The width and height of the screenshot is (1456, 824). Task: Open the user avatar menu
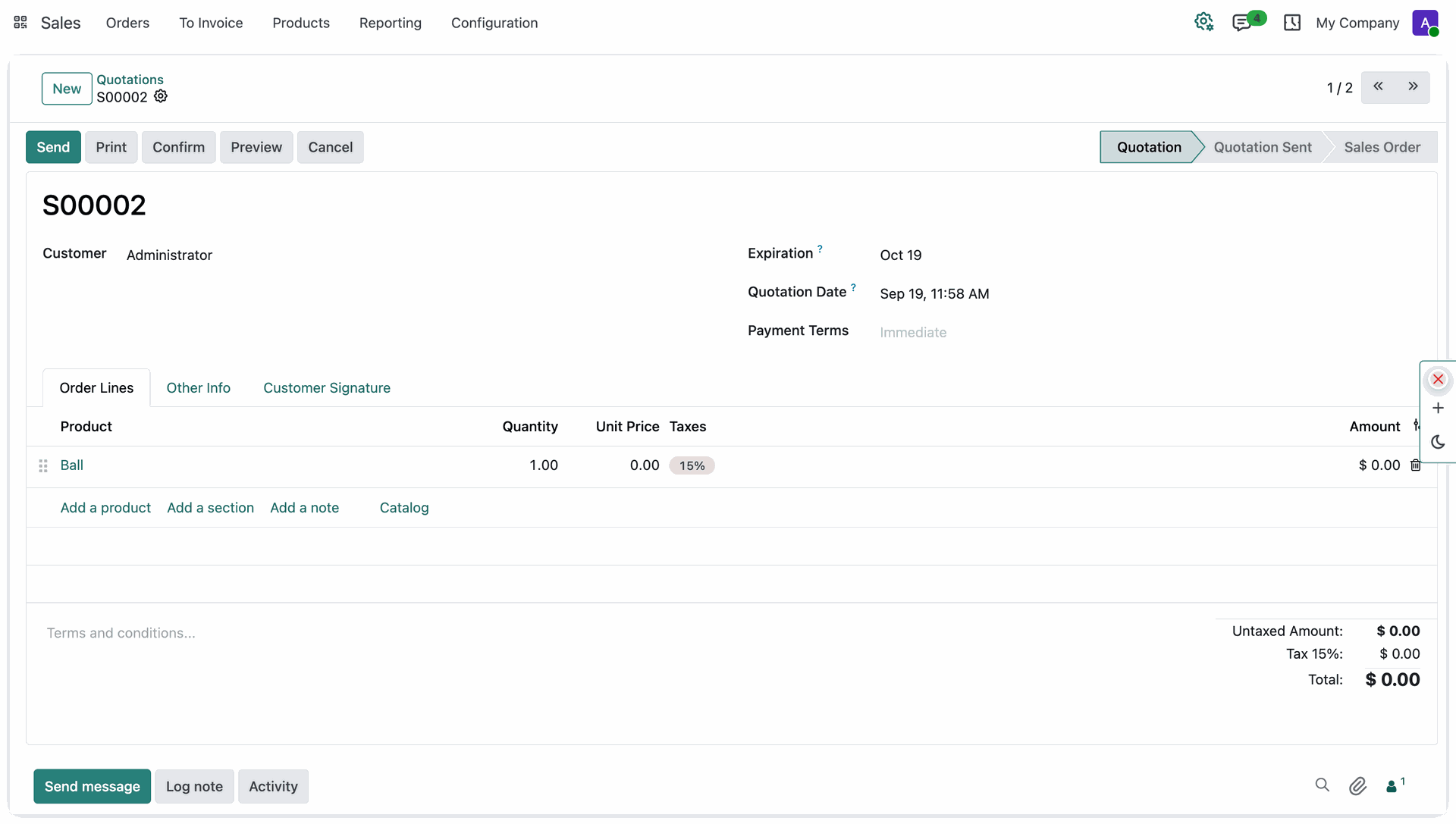[1425, 23]
